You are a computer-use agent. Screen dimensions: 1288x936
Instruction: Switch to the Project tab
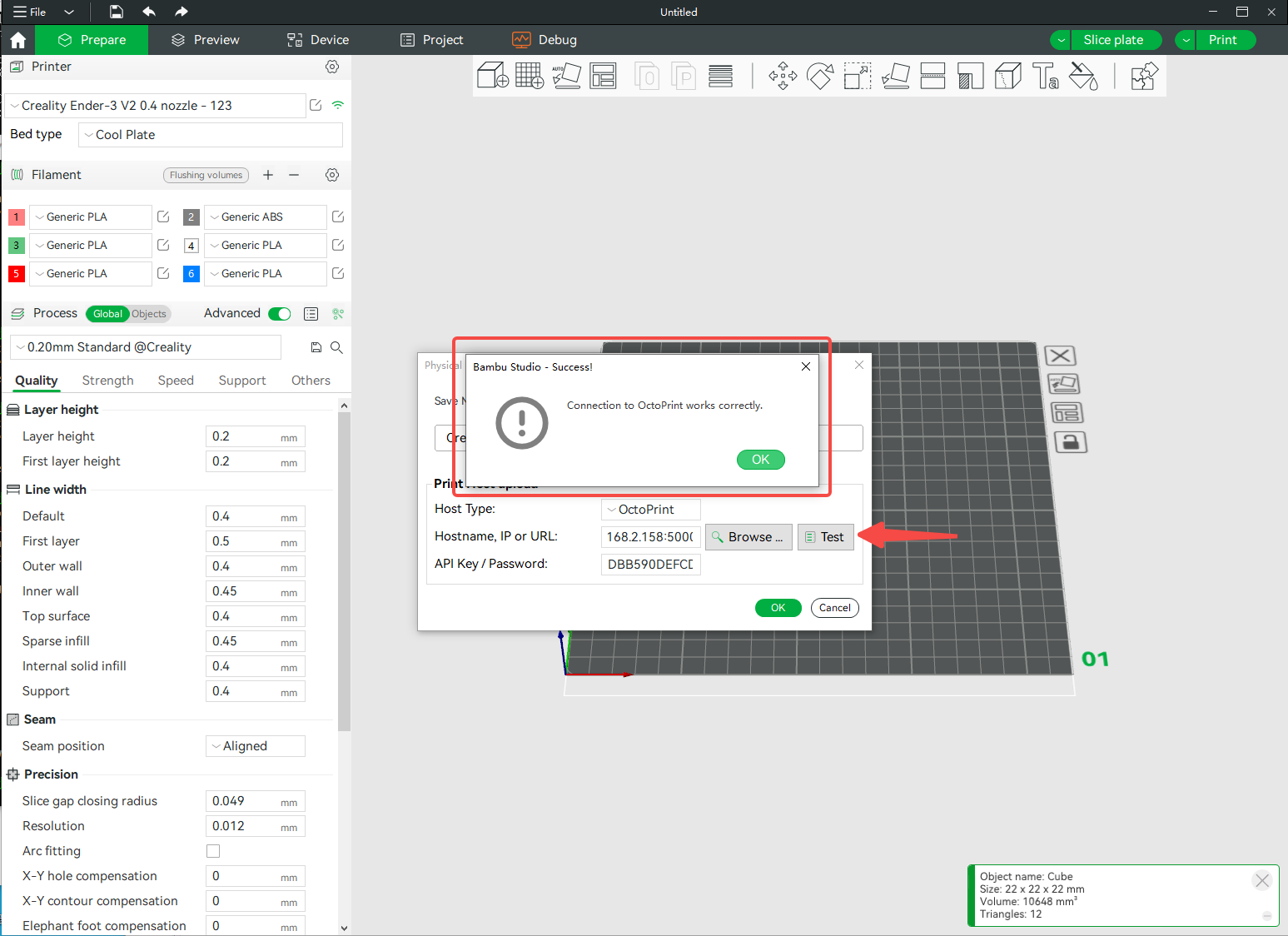pos(431,40)
